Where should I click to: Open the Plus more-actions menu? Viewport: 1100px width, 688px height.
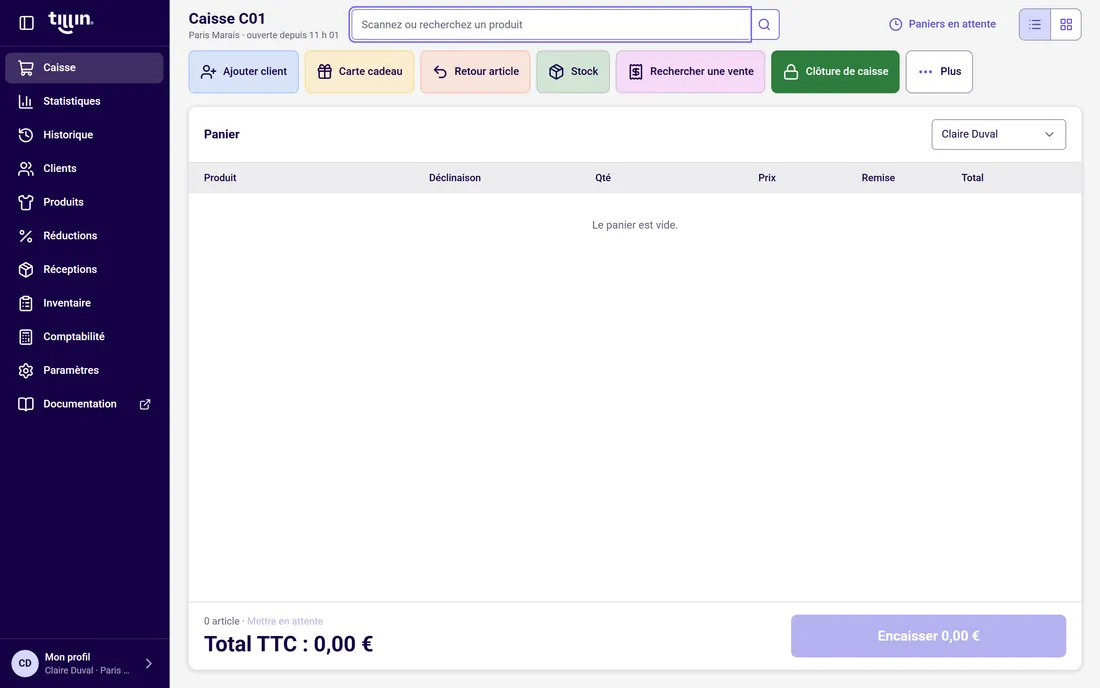[939, 72]
